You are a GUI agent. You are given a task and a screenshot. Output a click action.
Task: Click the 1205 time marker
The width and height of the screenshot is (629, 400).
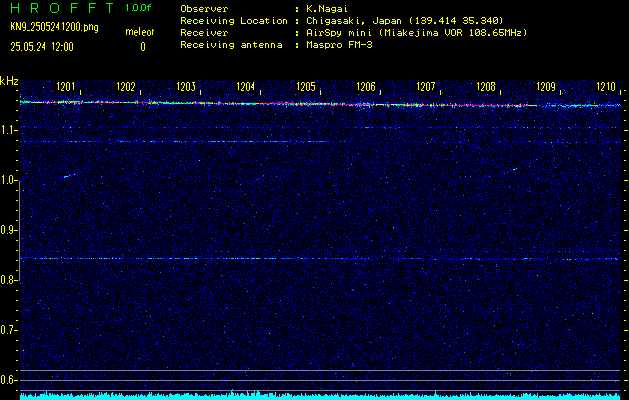306,87
